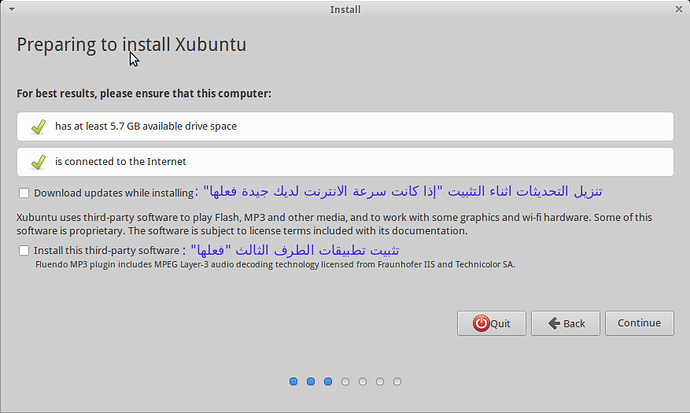Select 'has at least 5.7 GB available drive space'
Image resolution: width=690 pixels, height=413 pixels.
[x=146, y=126]
